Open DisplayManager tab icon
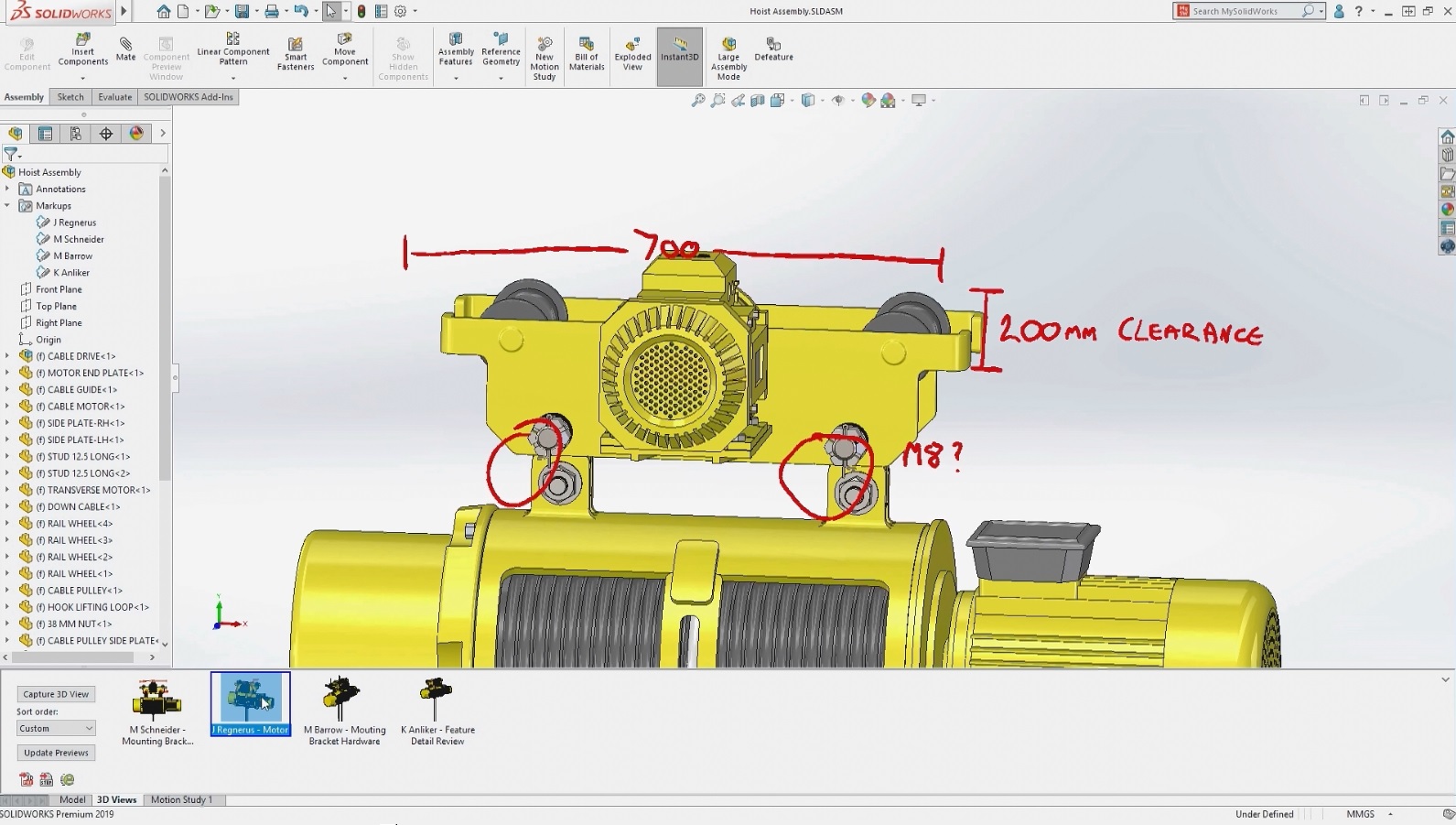The width and height of the screenshot is (1456, 825). tap(136, 134)
